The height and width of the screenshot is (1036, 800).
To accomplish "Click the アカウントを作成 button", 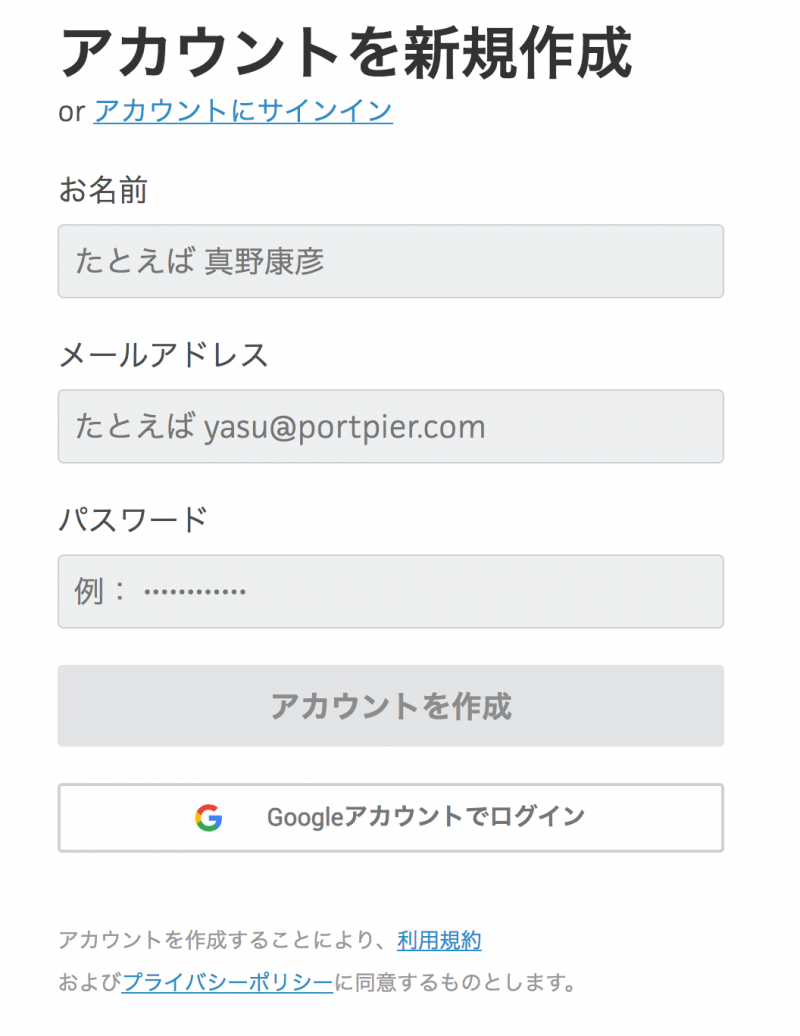I will (390, 706).
